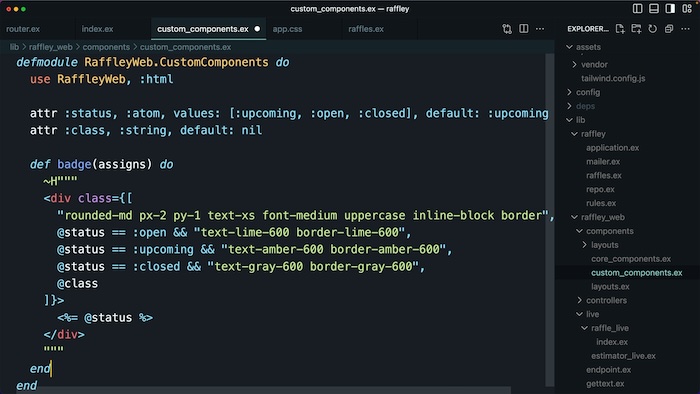Open layouts.ex in the Explorer
Image resolution: width=700 pixels, height=394 pixels.
tap(610, 286)
